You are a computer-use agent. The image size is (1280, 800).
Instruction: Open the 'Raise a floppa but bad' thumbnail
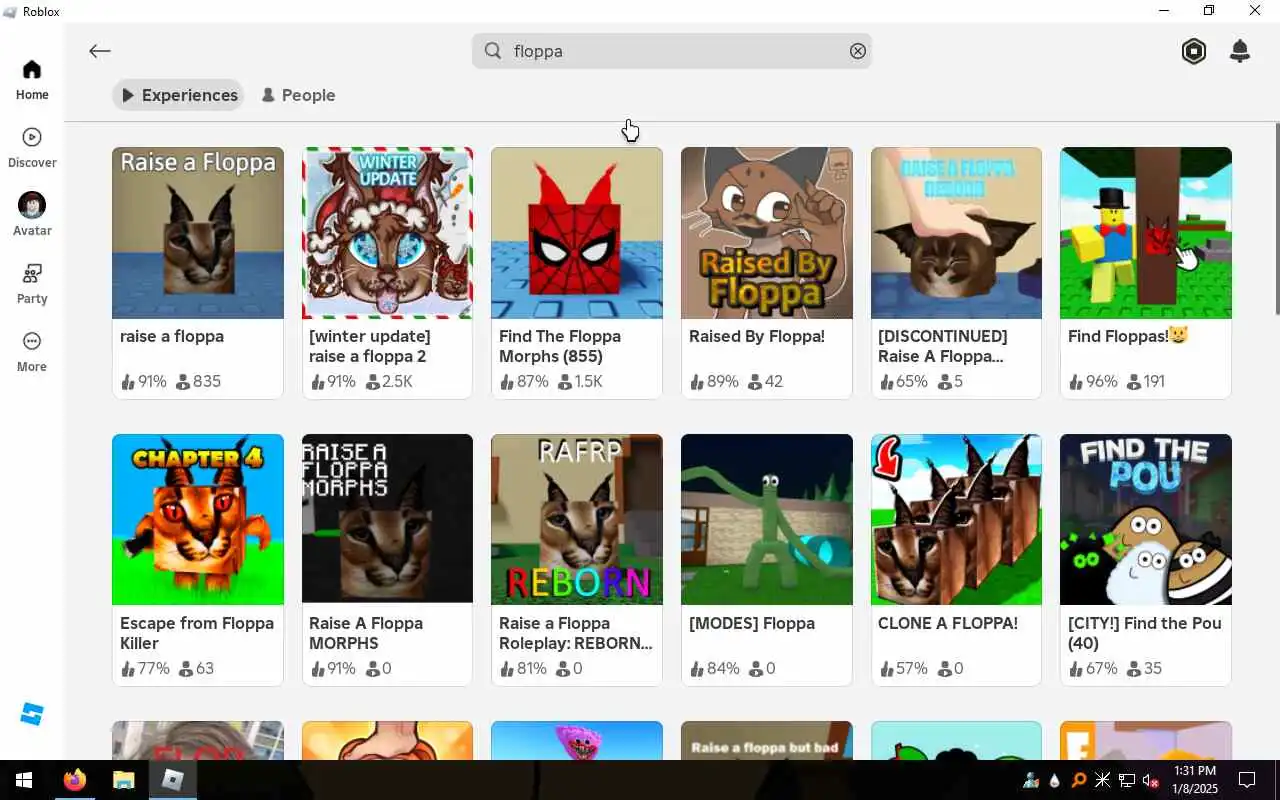(767, 740)
